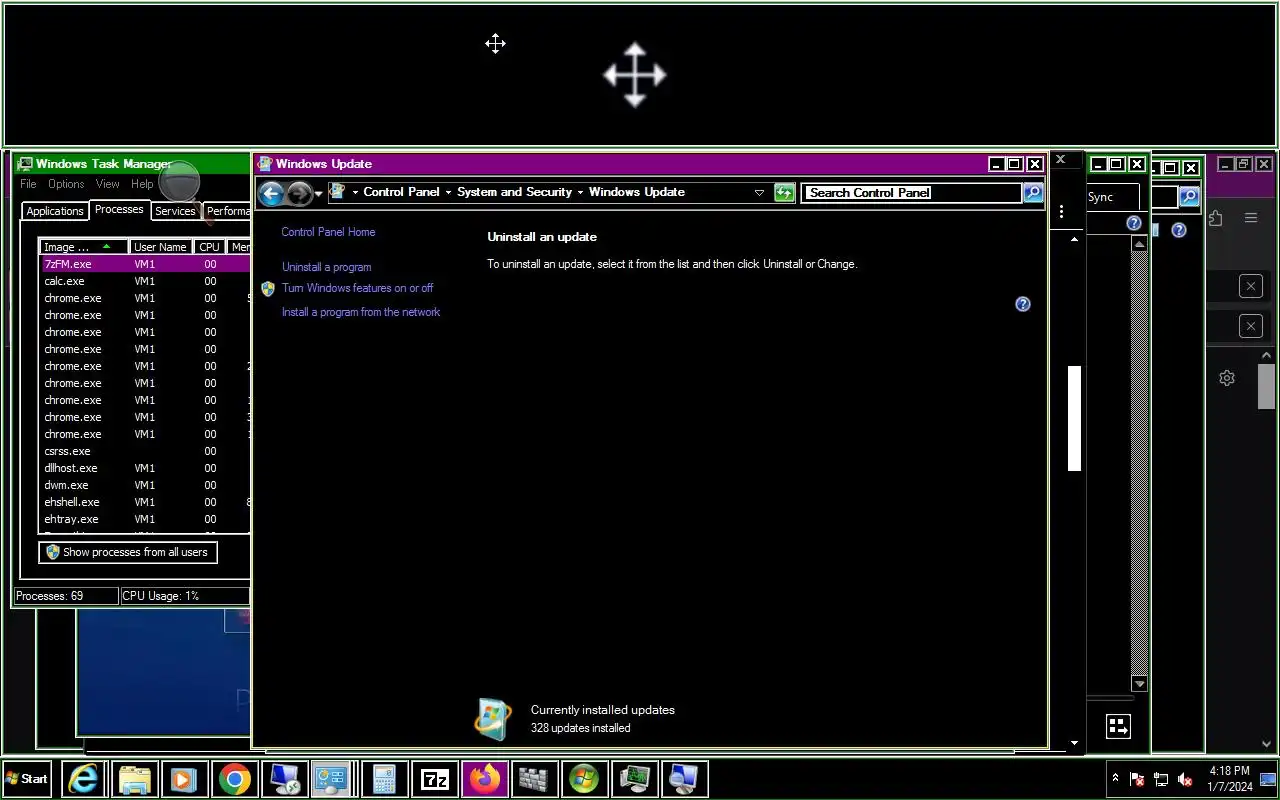
Task: Expand the arrow after Control Panel breadcrumb
Action: point(448,192)
